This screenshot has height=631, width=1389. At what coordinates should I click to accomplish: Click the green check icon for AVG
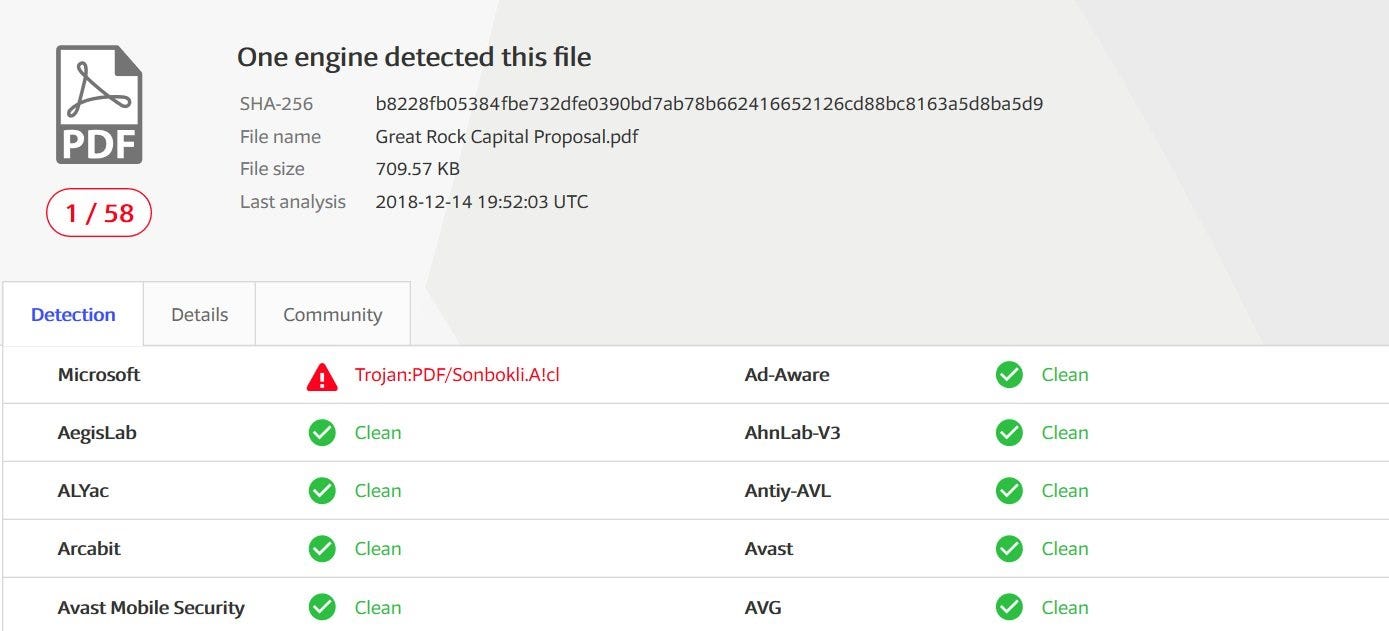click(1009, 607)
